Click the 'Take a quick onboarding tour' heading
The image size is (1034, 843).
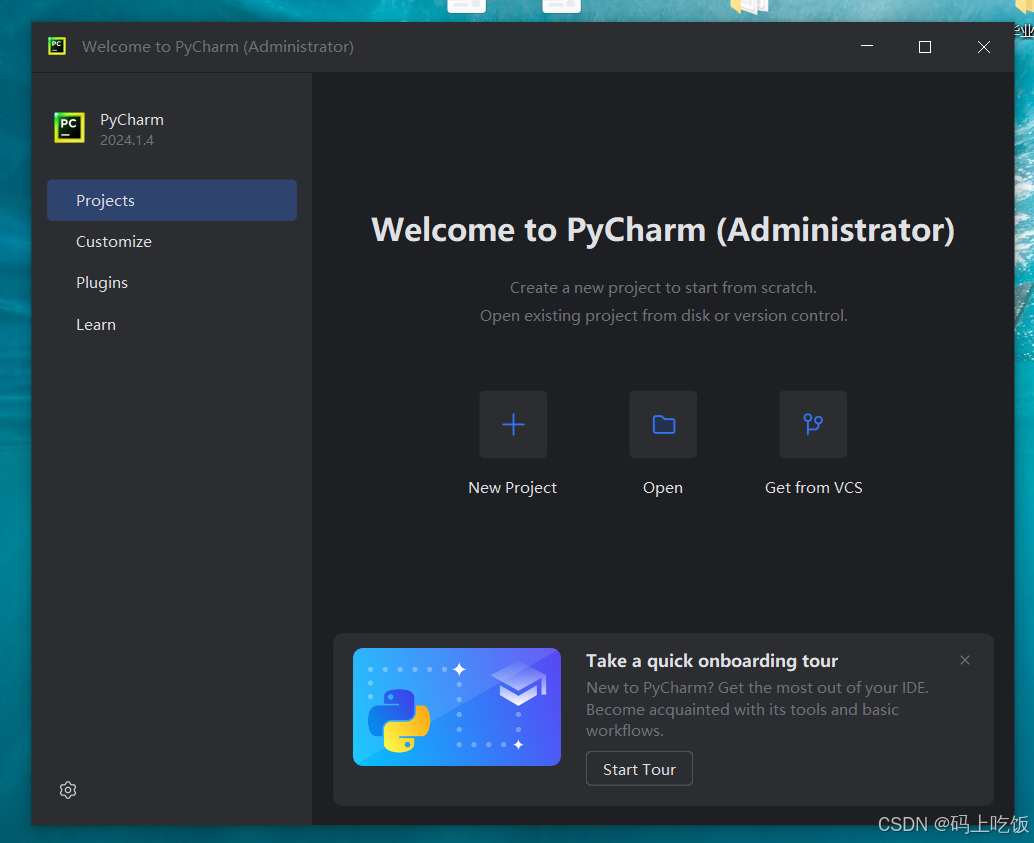[x=712, y=661]
